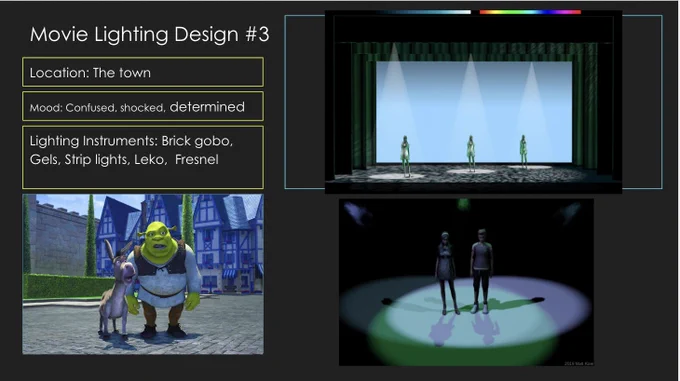Select the 'Location: The town' text box
The height and width of the screenshot is (381, 680).
[x=143, y=72]
